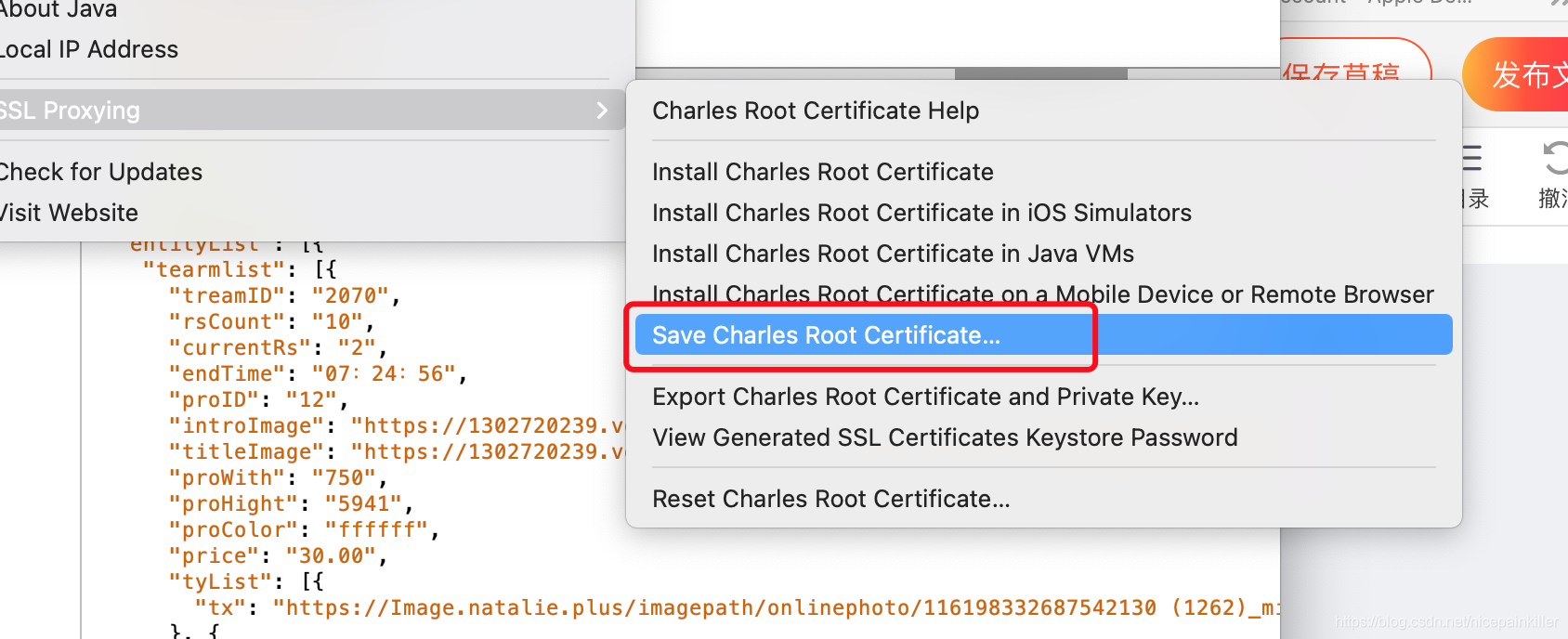Screen dimensions: 1568x639
Task: Choose Install Charles Root Certificate in iOS Simulators
Action: pyautogui.click(x=921, y=213)
